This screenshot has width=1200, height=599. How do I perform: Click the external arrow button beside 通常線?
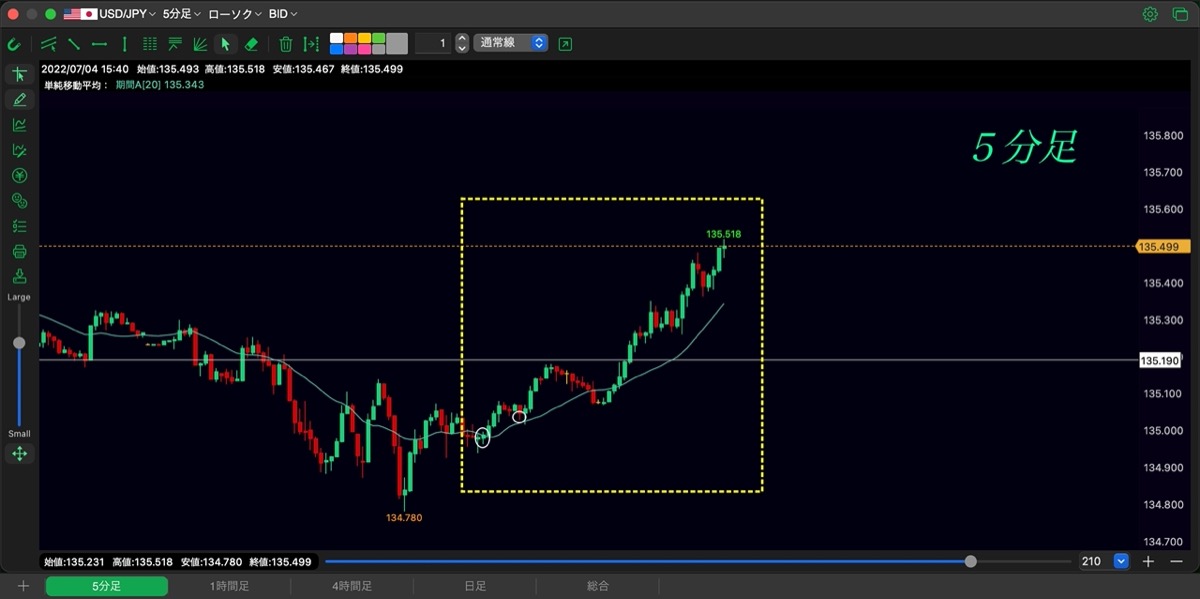(x=565, y=44)
